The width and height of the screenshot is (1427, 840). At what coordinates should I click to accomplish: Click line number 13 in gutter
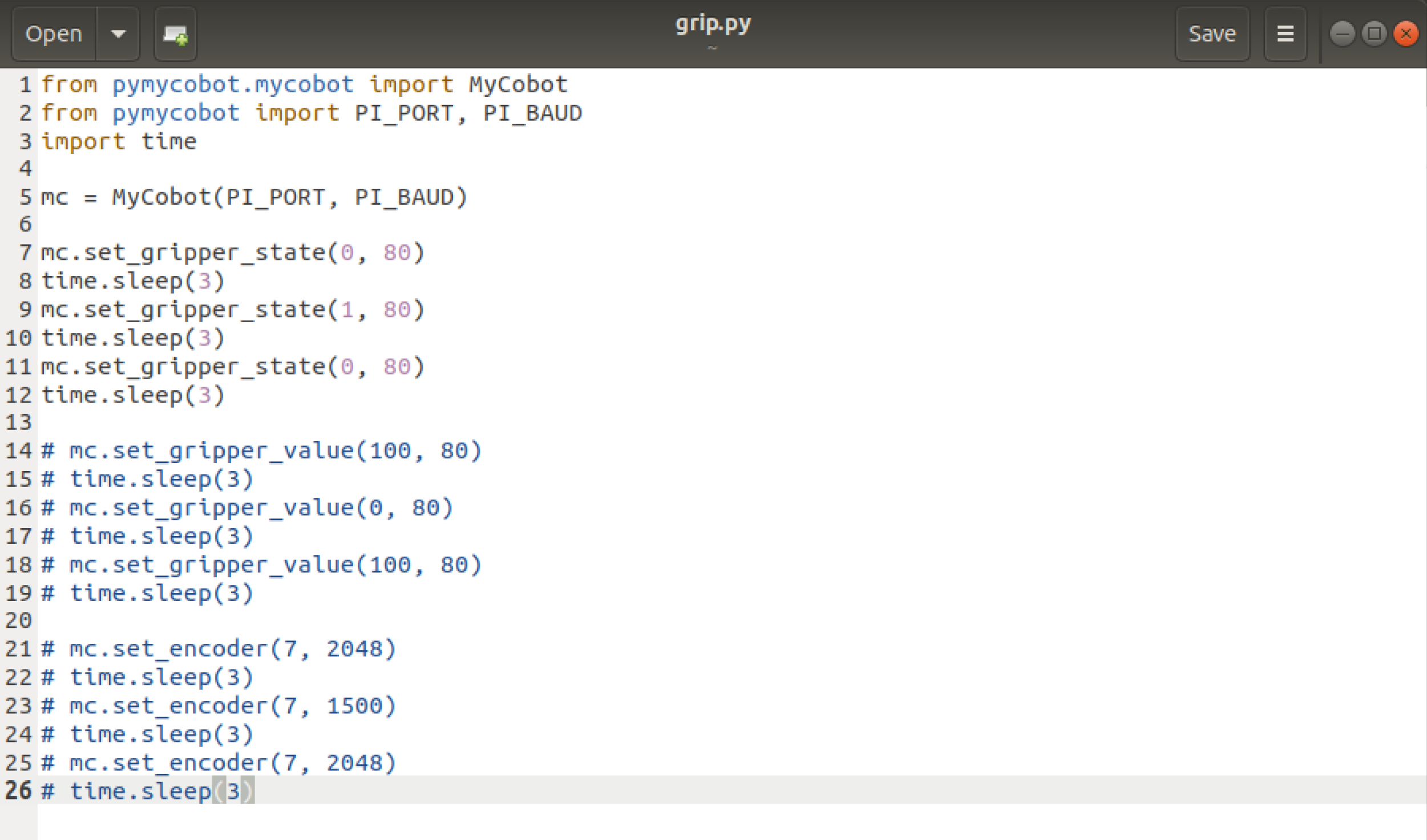[x=18, y=423]
